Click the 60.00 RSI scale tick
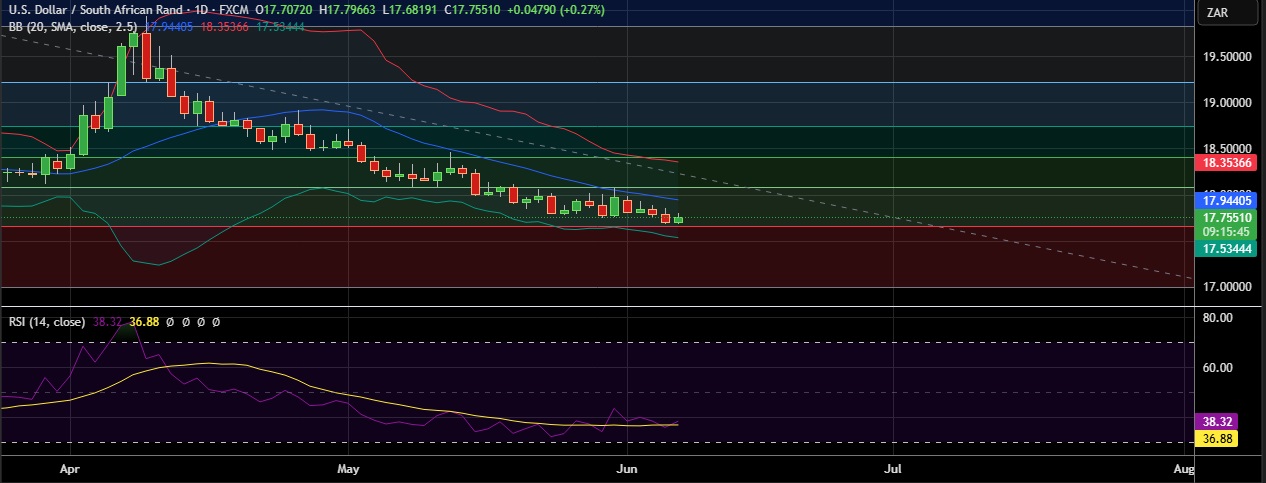The width and height of the screenshot is (1266, 483). pyautogui.click(x=1218, y=368)
